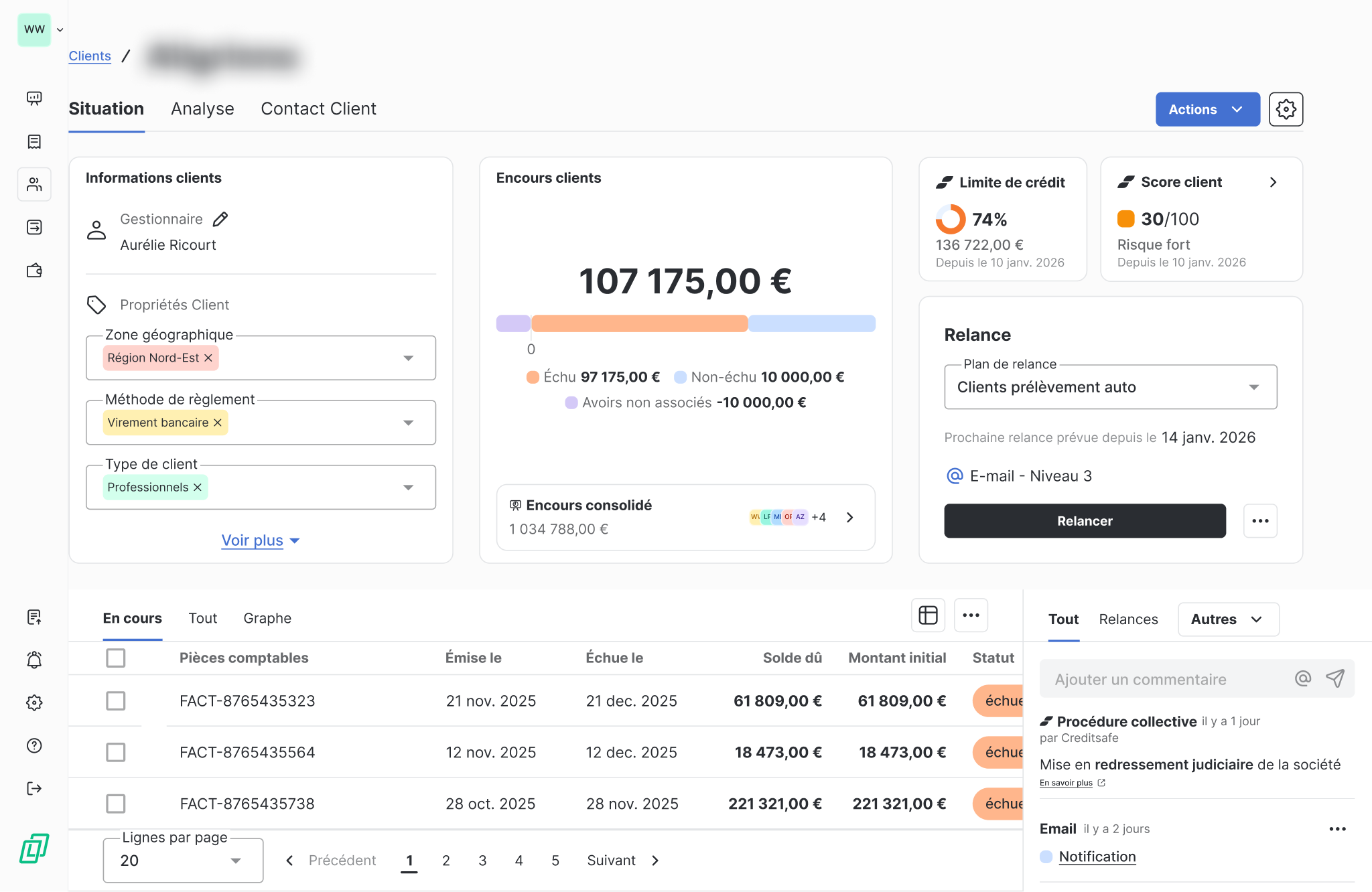The height and width of the screenshot is (892, 1372).
Task: Open the Lignes par page selector
Action: pos(182,861)
